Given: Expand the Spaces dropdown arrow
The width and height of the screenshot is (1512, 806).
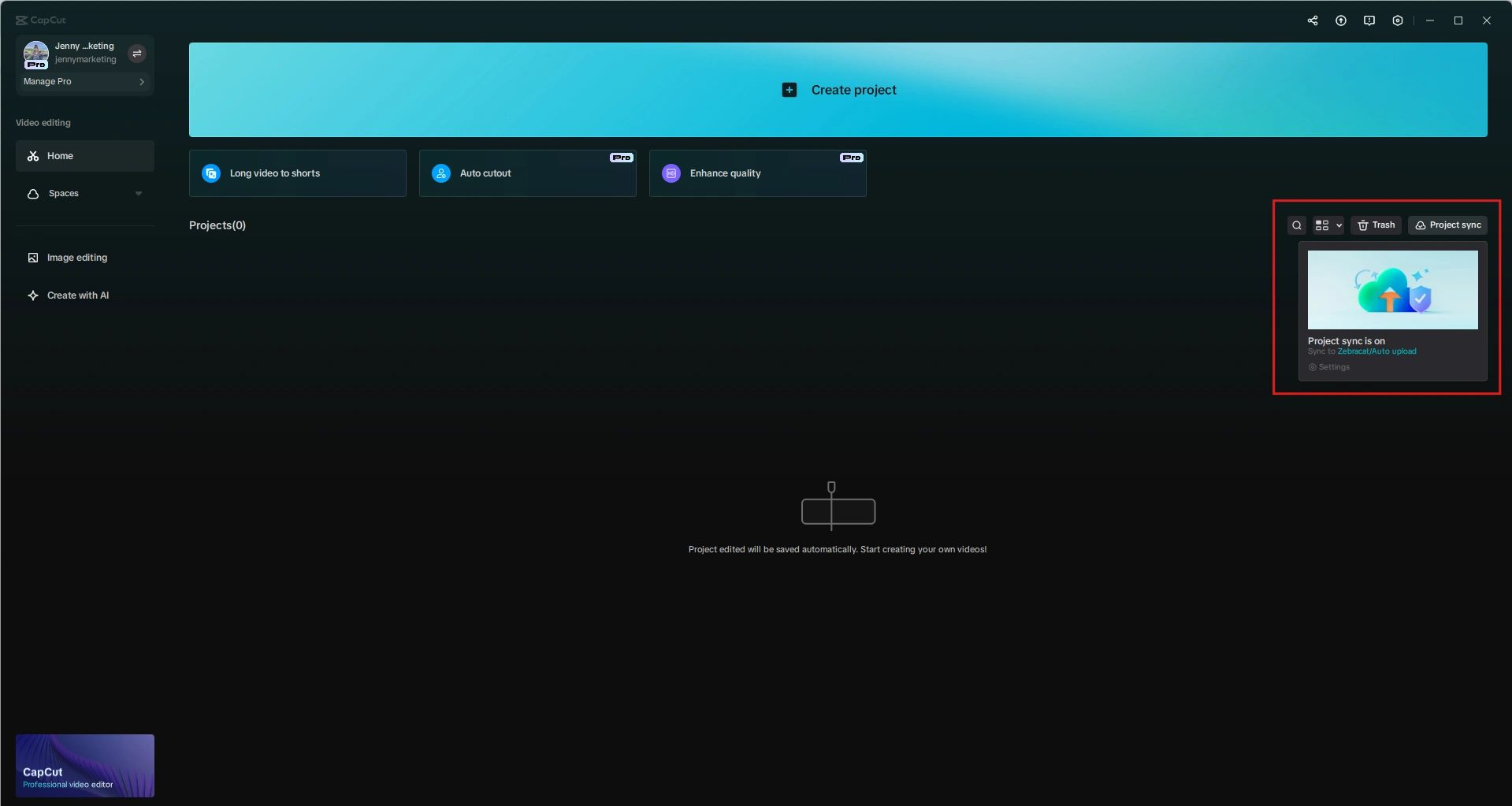Looking at the screenshot, I should coord(139,194).
